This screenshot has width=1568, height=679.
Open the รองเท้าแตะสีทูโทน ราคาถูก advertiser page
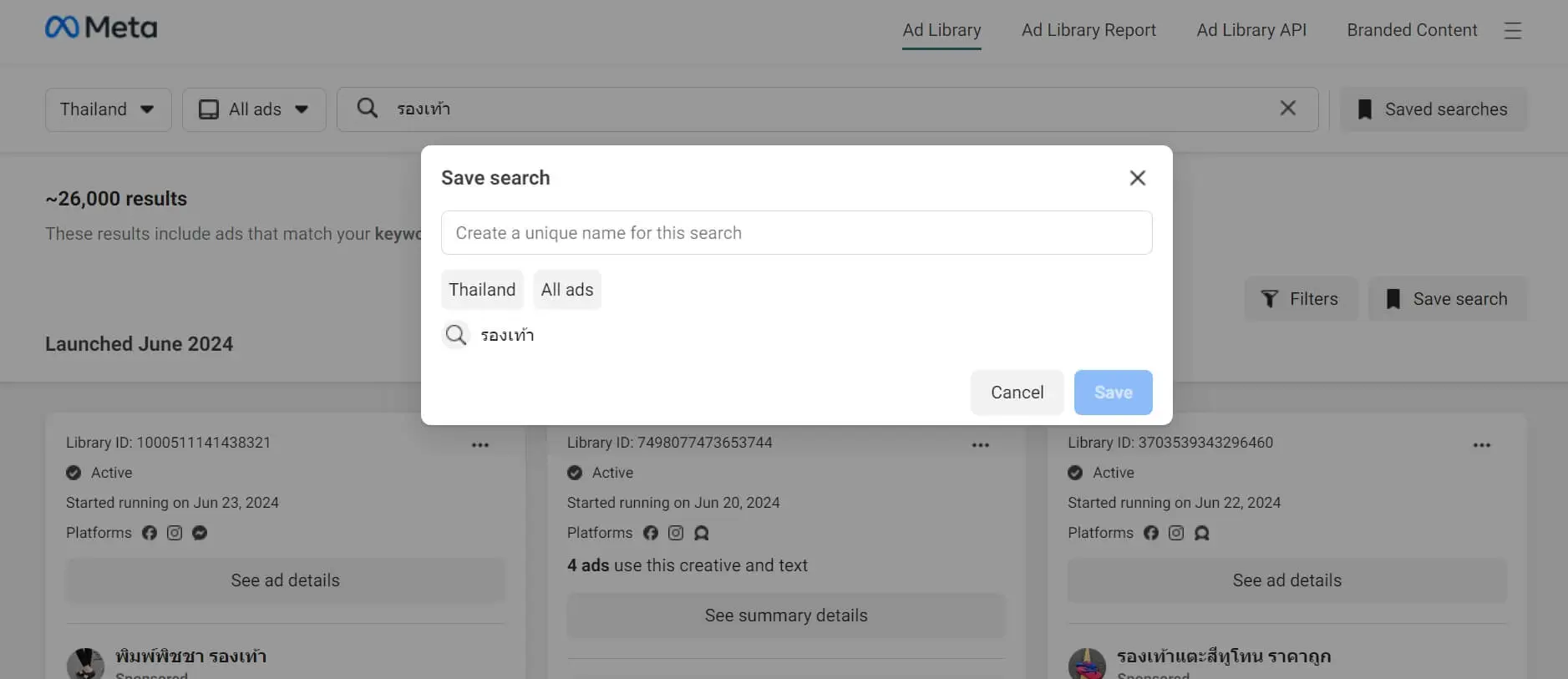[1224, 656]
